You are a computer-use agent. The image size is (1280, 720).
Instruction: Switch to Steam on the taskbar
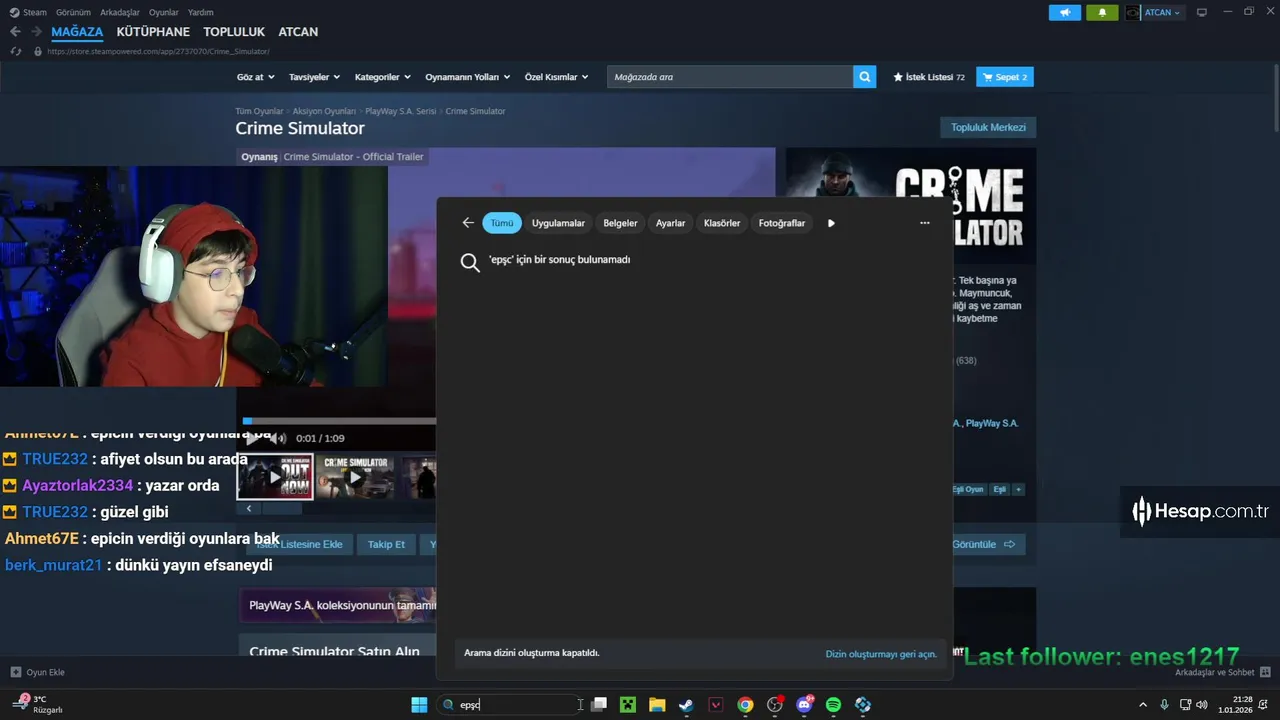[686, 705]
